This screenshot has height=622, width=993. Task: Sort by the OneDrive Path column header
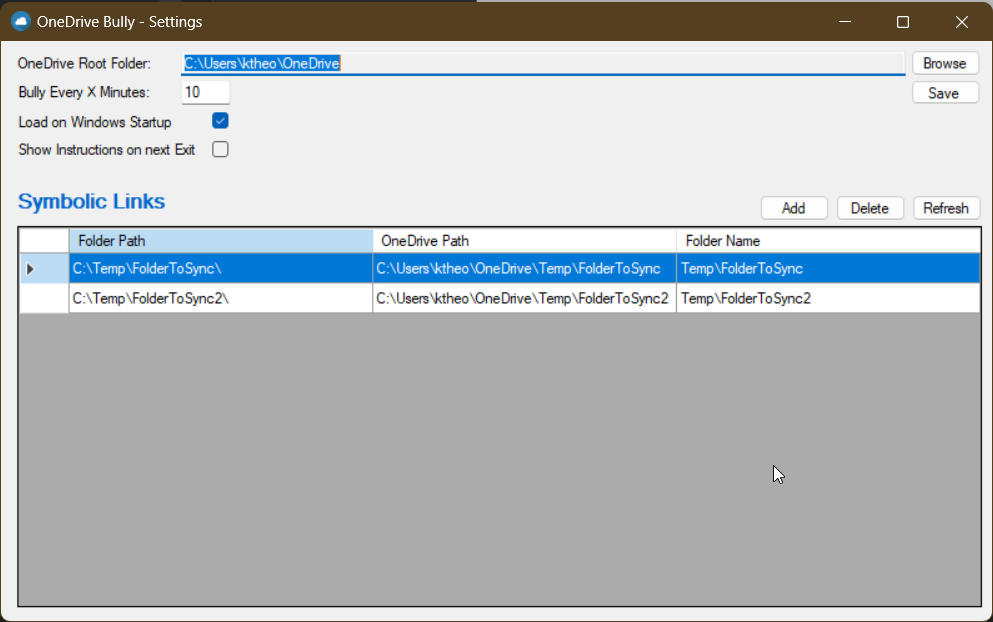tap(525, 241)
